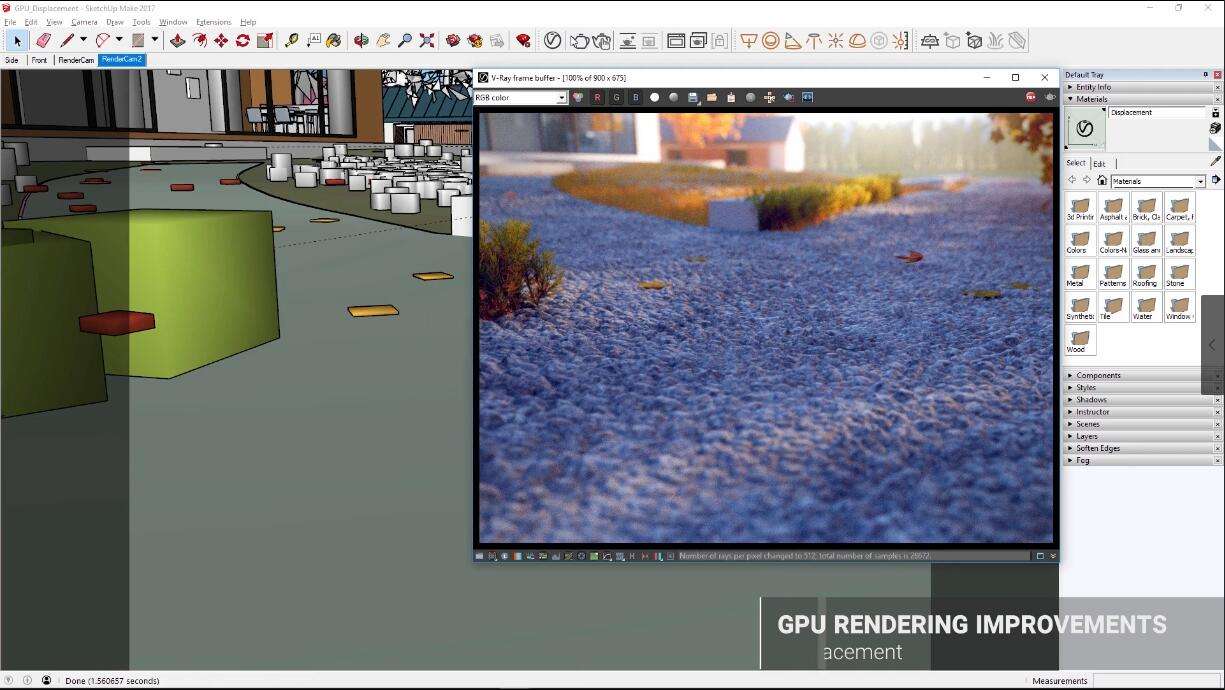Select the Push/Pull tool
Viewport: 1225px width, 690px height.
click(177, 41)
